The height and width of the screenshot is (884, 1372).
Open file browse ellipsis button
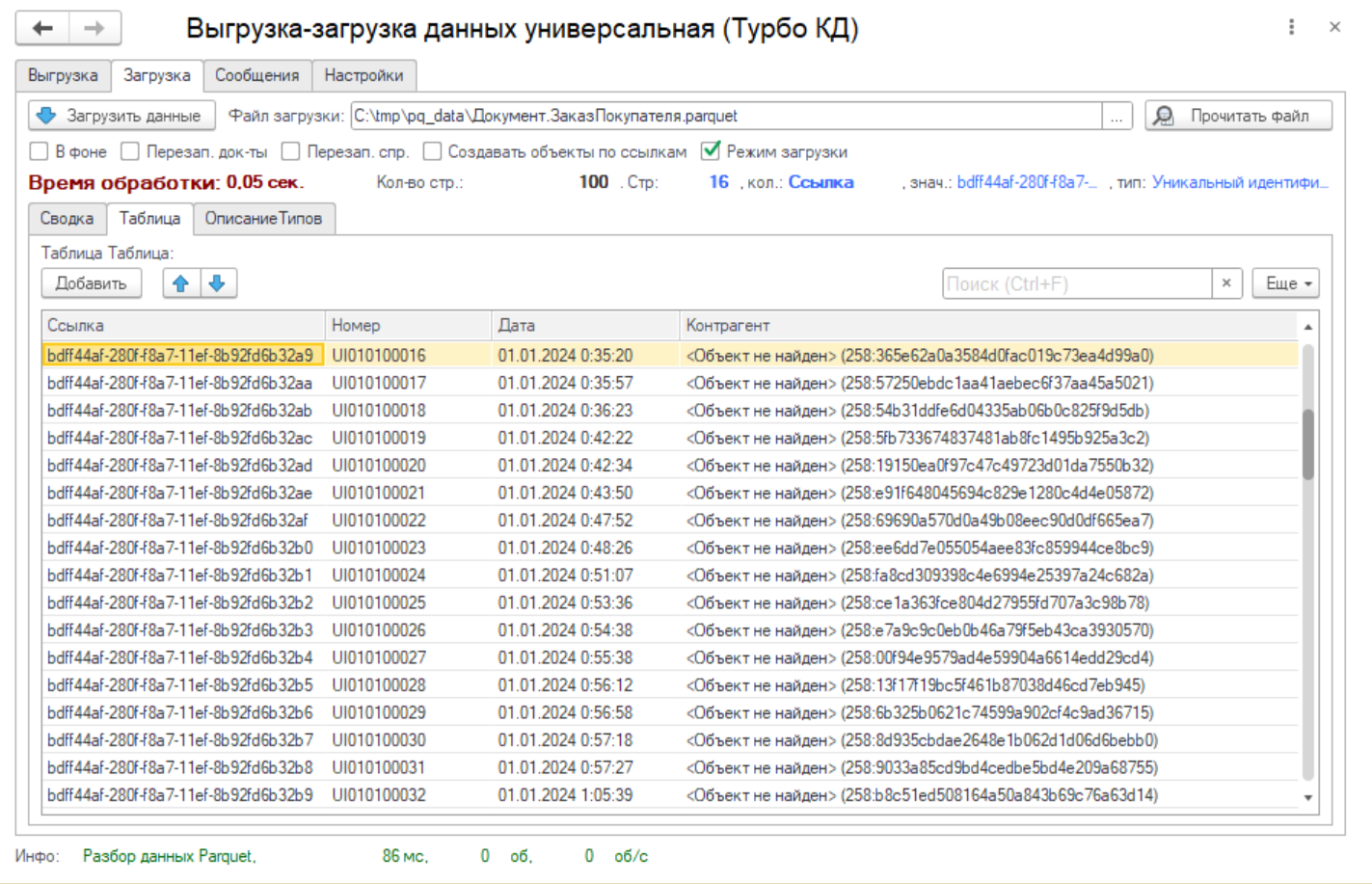[x=1116, y=116]
